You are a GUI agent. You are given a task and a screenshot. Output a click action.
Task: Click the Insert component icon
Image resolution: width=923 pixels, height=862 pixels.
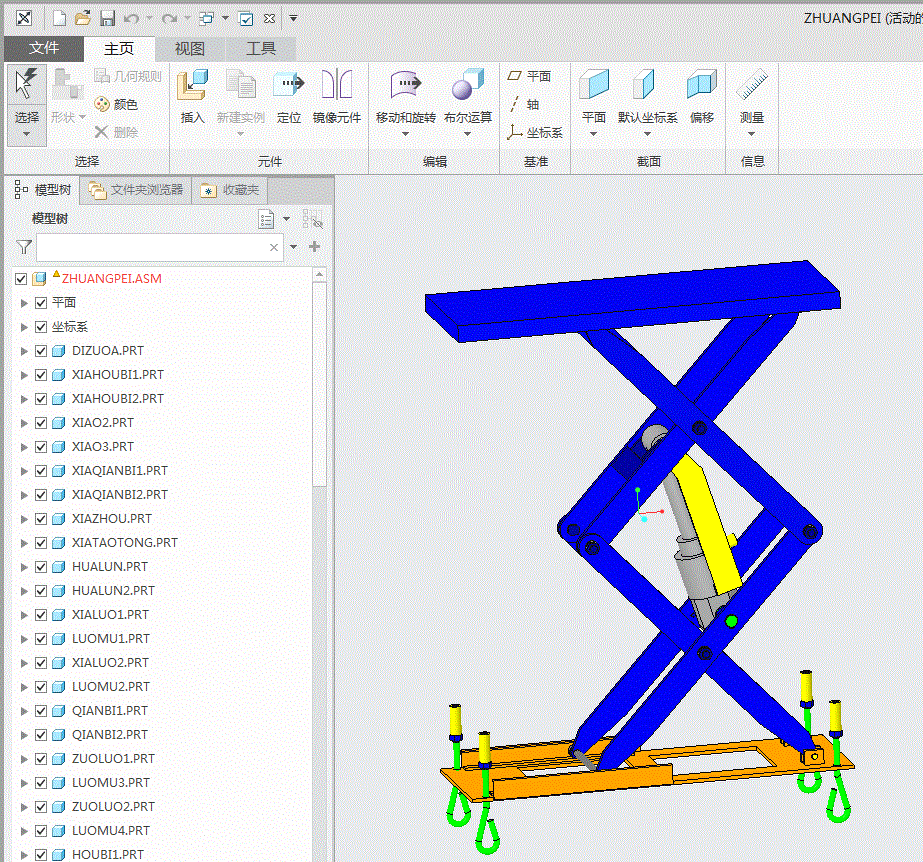(192, 85)
